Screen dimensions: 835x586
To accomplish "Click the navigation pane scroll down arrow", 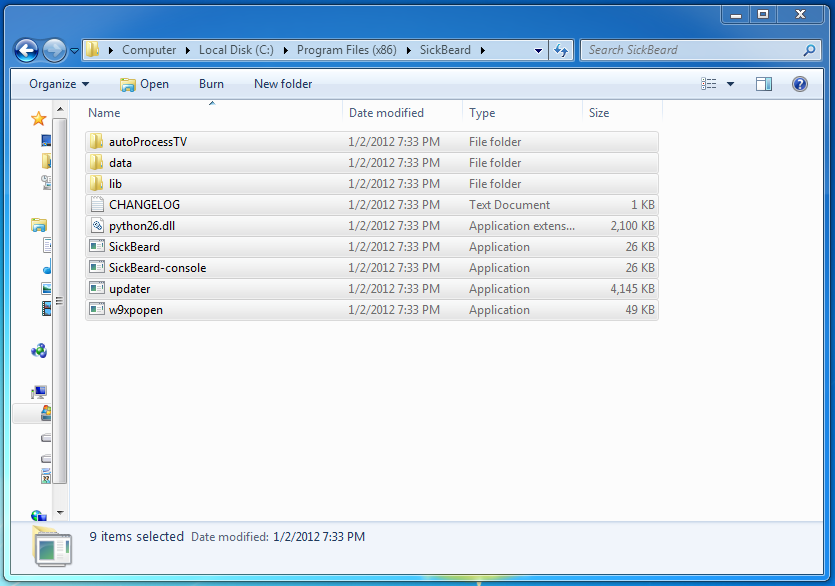I will 60,513.
